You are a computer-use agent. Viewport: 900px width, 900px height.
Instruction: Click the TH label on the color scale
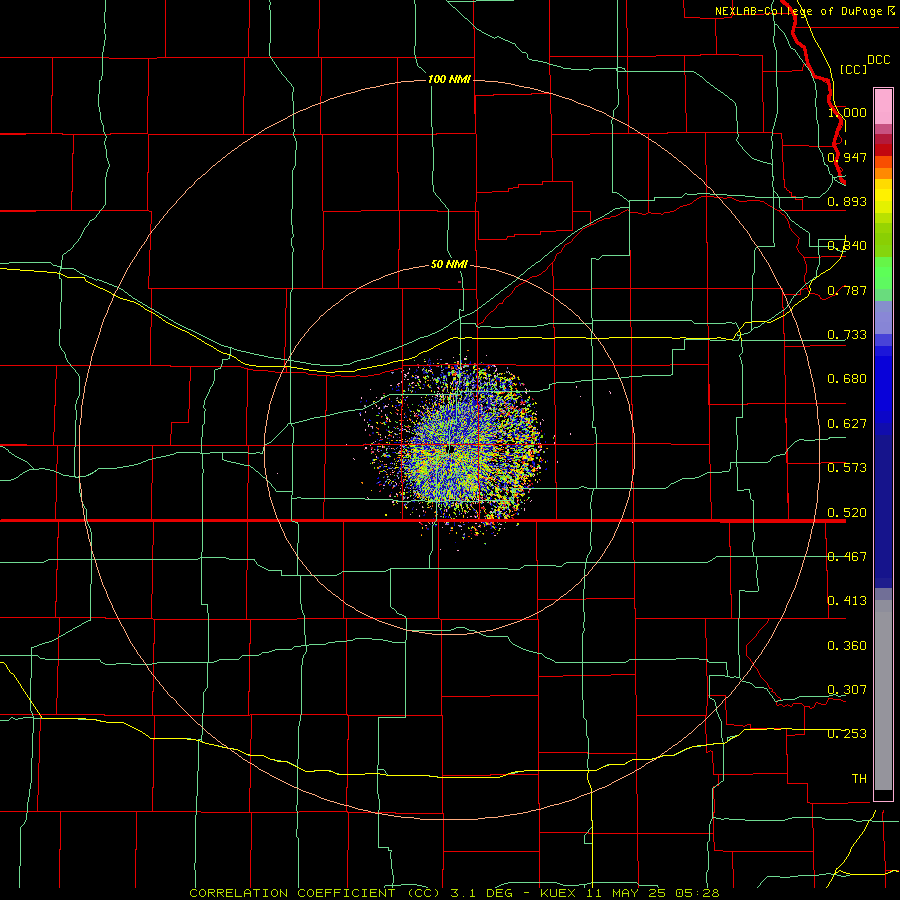[x=859, y=779]
